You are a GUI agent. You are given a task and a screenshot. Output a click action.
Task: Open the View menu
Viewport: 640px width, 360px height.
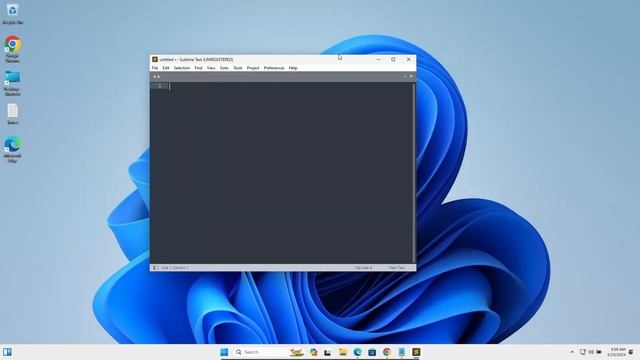click(x=211, y=68)
